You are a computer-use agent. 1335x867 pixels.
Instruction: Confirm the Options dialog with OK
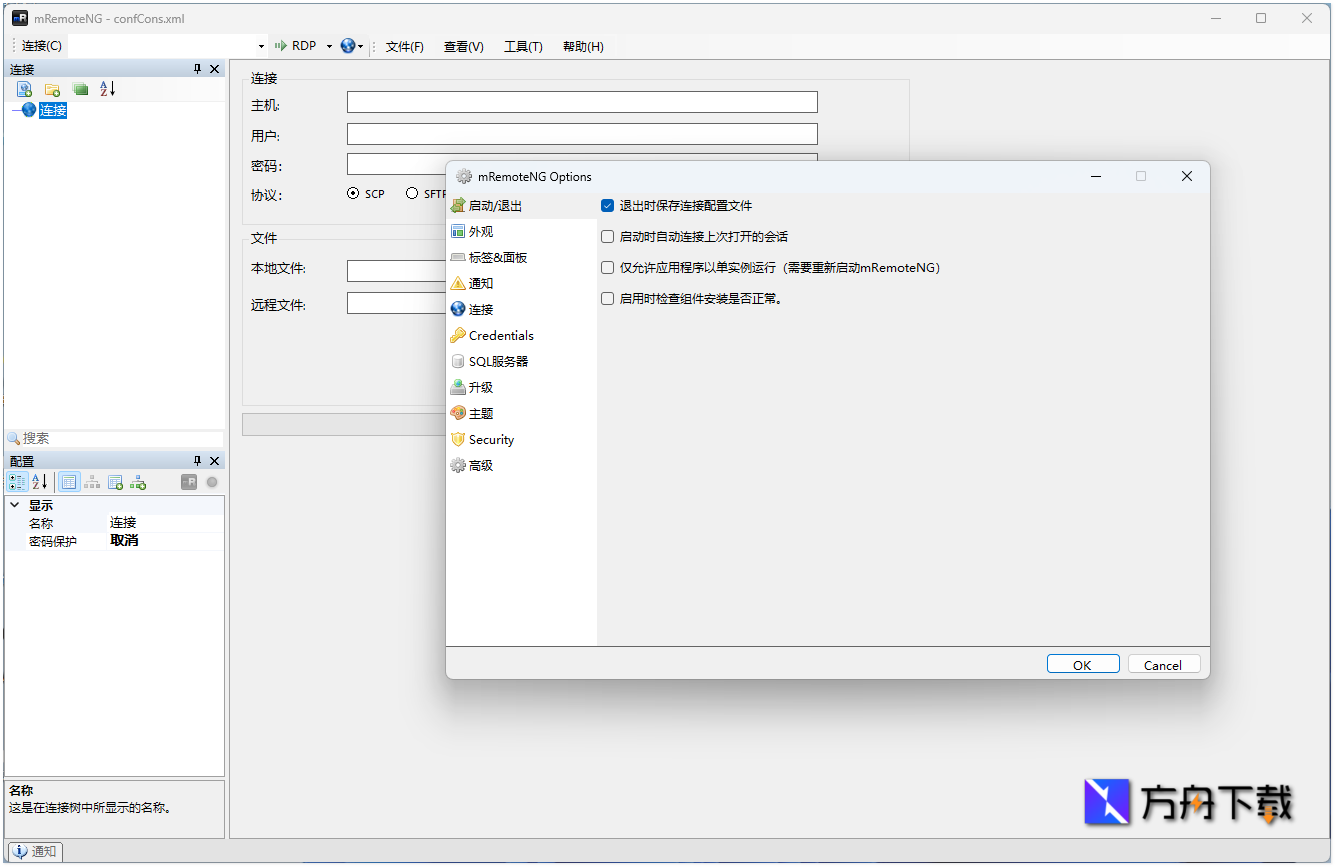click(1083, 665)
